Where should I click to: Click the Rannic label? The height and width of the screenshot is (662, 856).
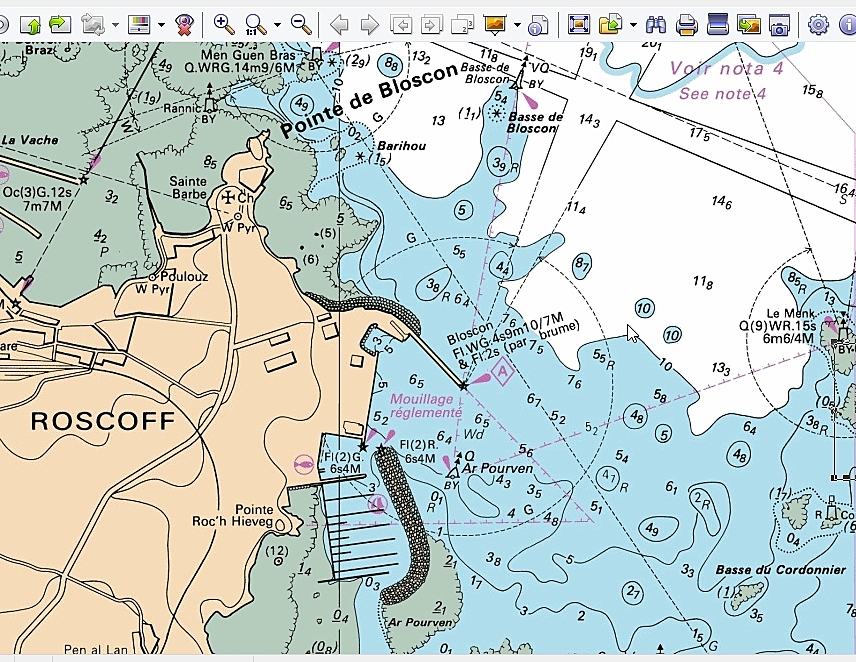click(x=182, y=109)
